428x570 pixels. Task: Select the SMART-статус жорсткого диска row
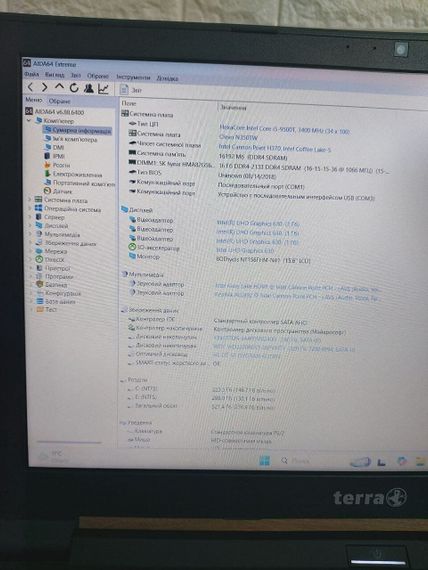click(x=168, y=363)
